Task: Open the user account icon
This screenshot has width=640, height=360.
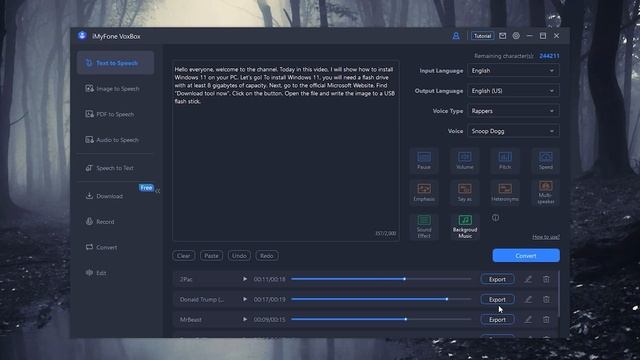Action: coord(456,36)
